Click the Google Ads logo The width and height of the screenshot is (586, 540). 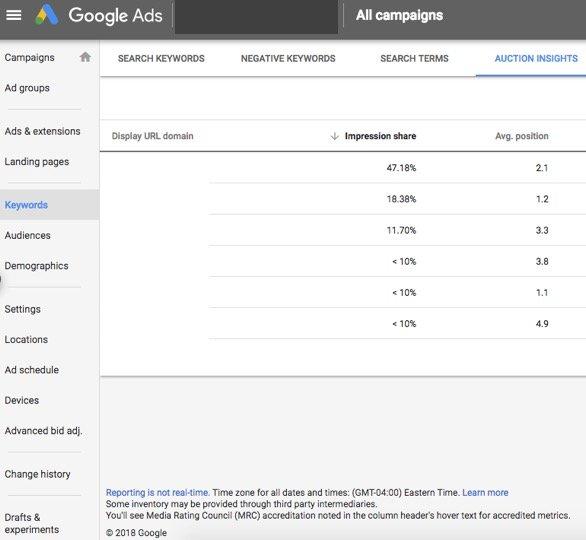[99, 15]
